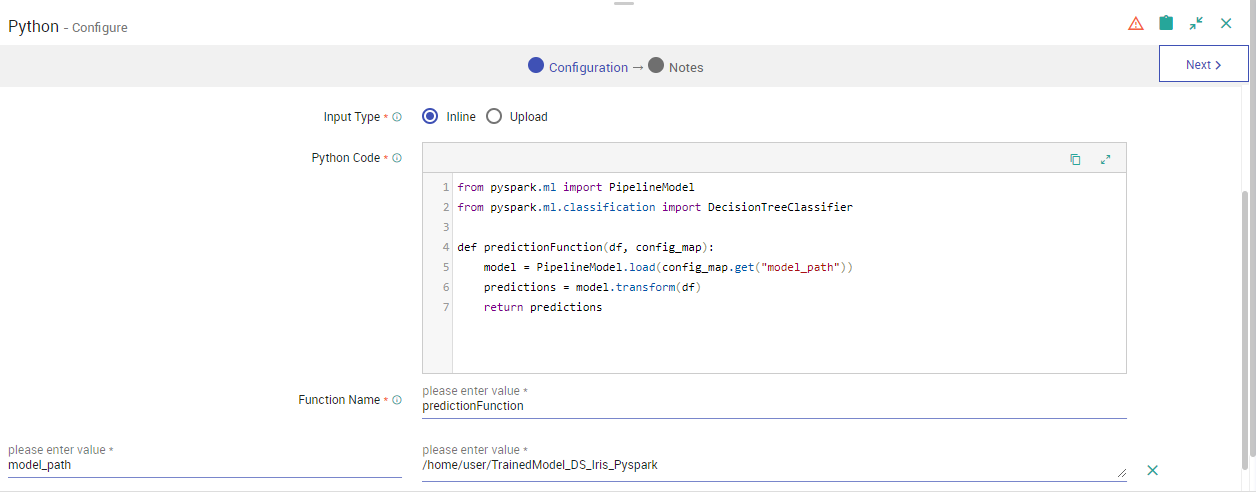This screenshot has width=1256, height=492.
Task: Click into the Function Name field
Action: click(774, 406)
